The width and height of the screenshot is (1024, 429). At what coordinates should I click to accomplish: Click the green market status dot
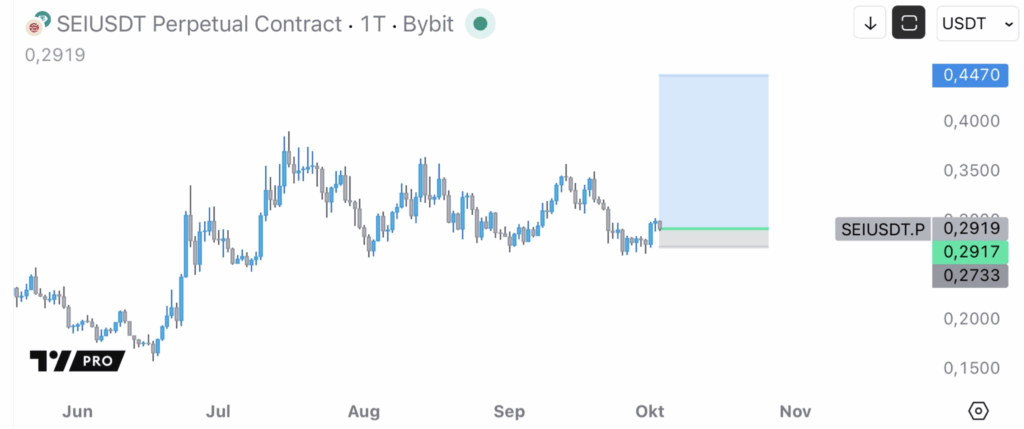[x=481, y=23]
